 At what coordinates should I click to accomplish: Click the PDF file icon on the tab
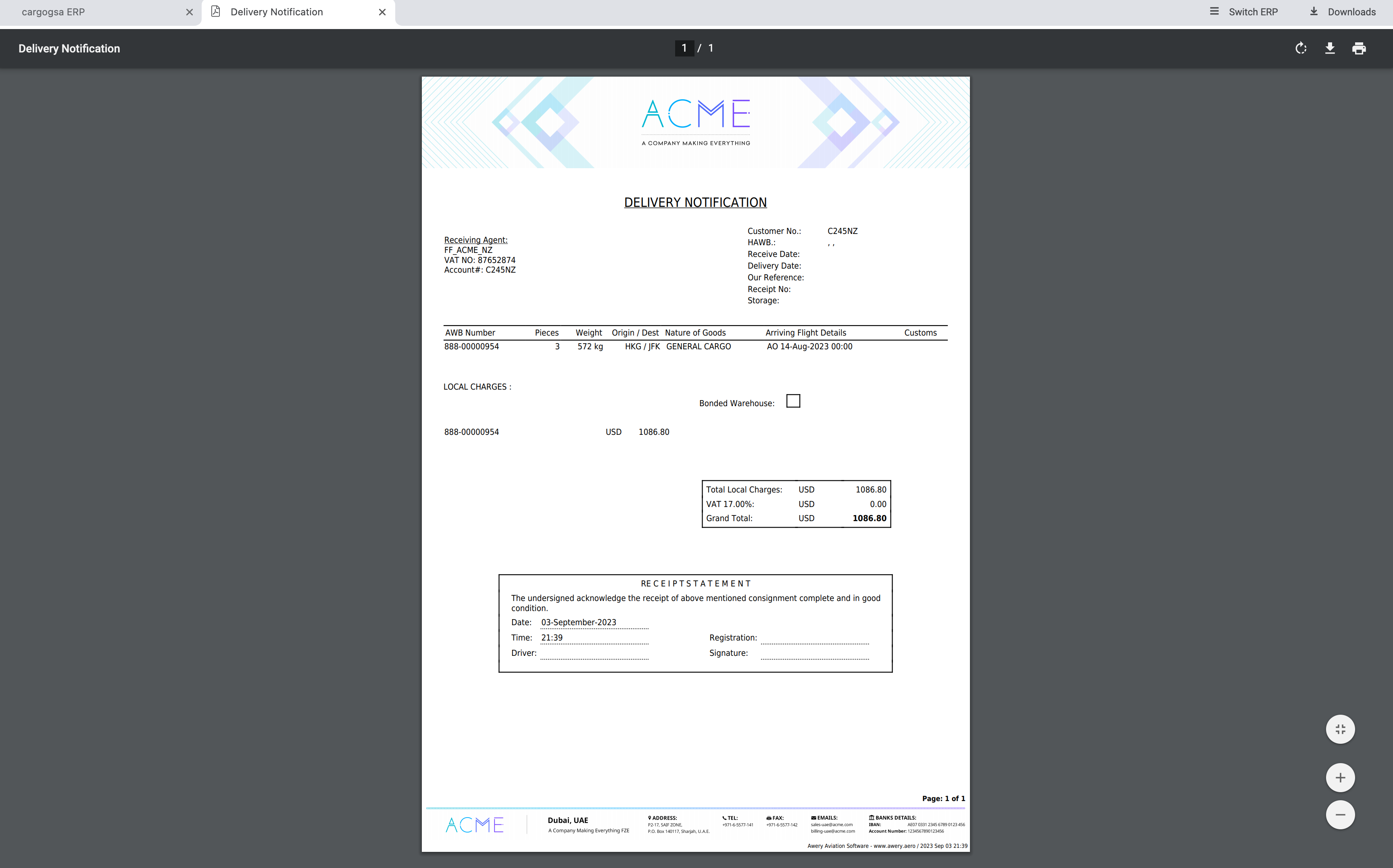[216, 11]
